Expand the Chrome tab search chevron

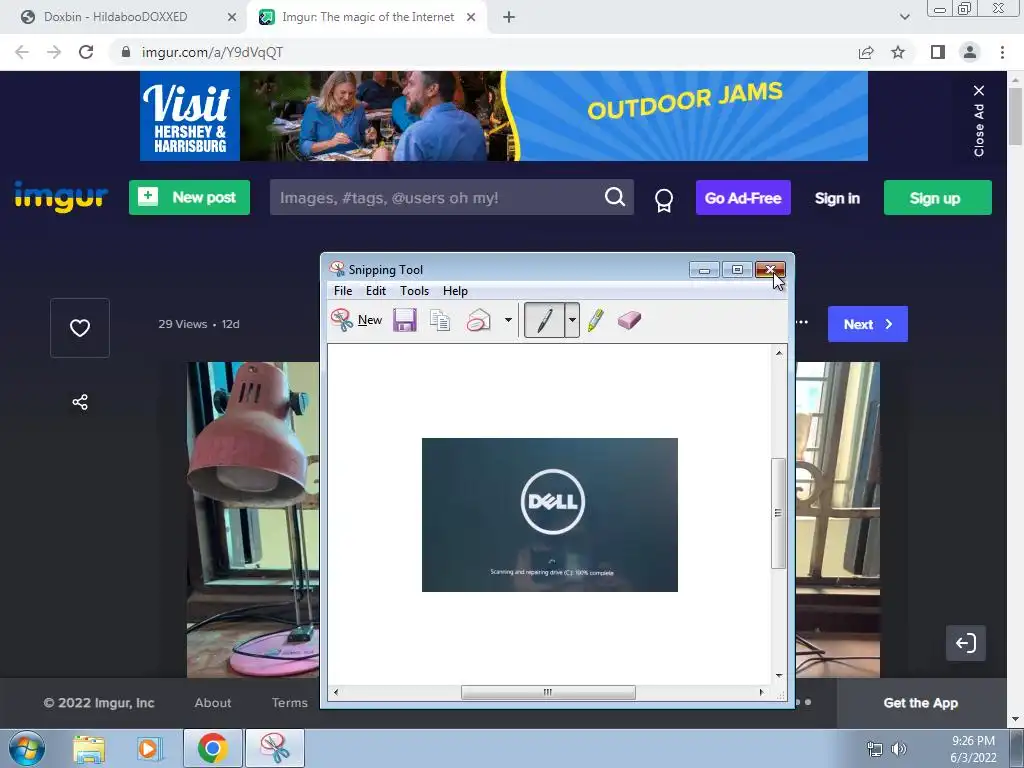(x=904, y=17)
